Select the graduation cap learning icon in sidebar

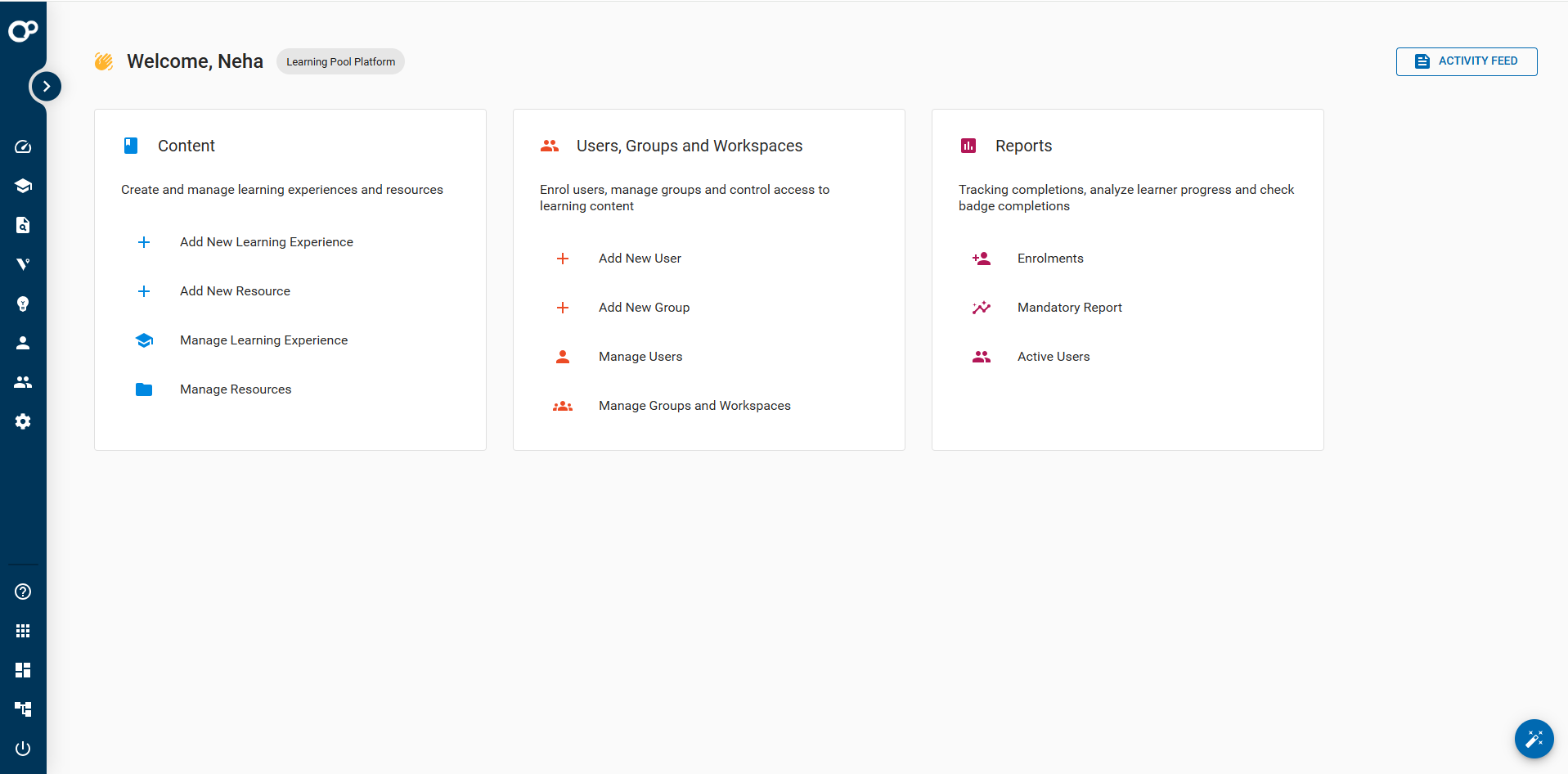click(x=23, y=186)
